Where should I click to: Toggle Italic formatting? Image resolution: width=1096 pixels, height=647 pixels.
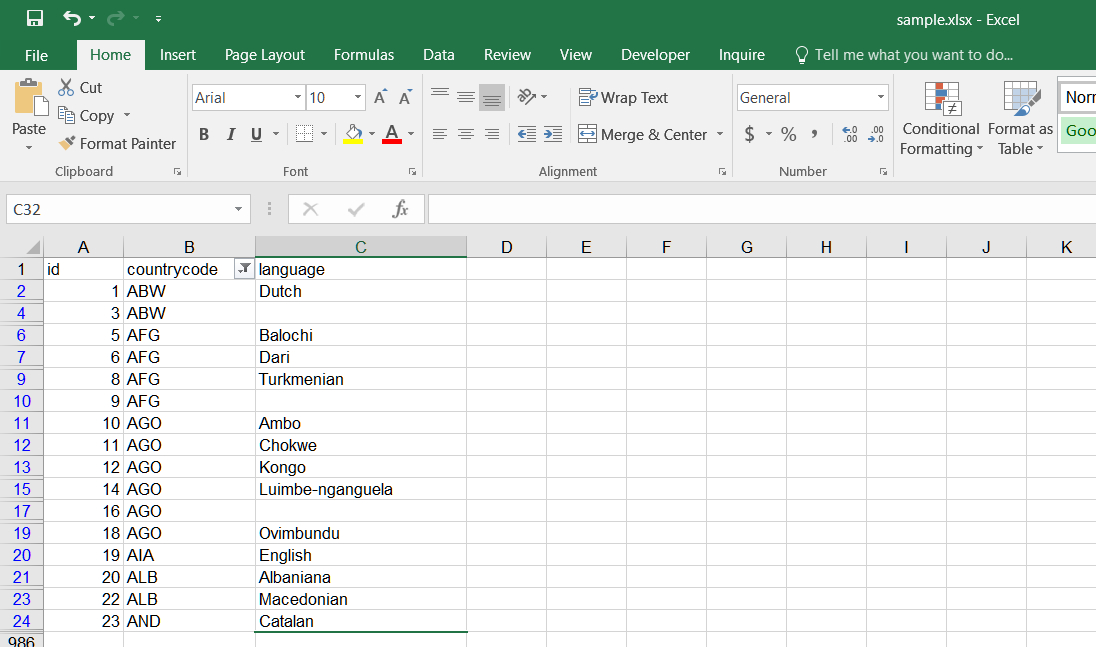231,134
